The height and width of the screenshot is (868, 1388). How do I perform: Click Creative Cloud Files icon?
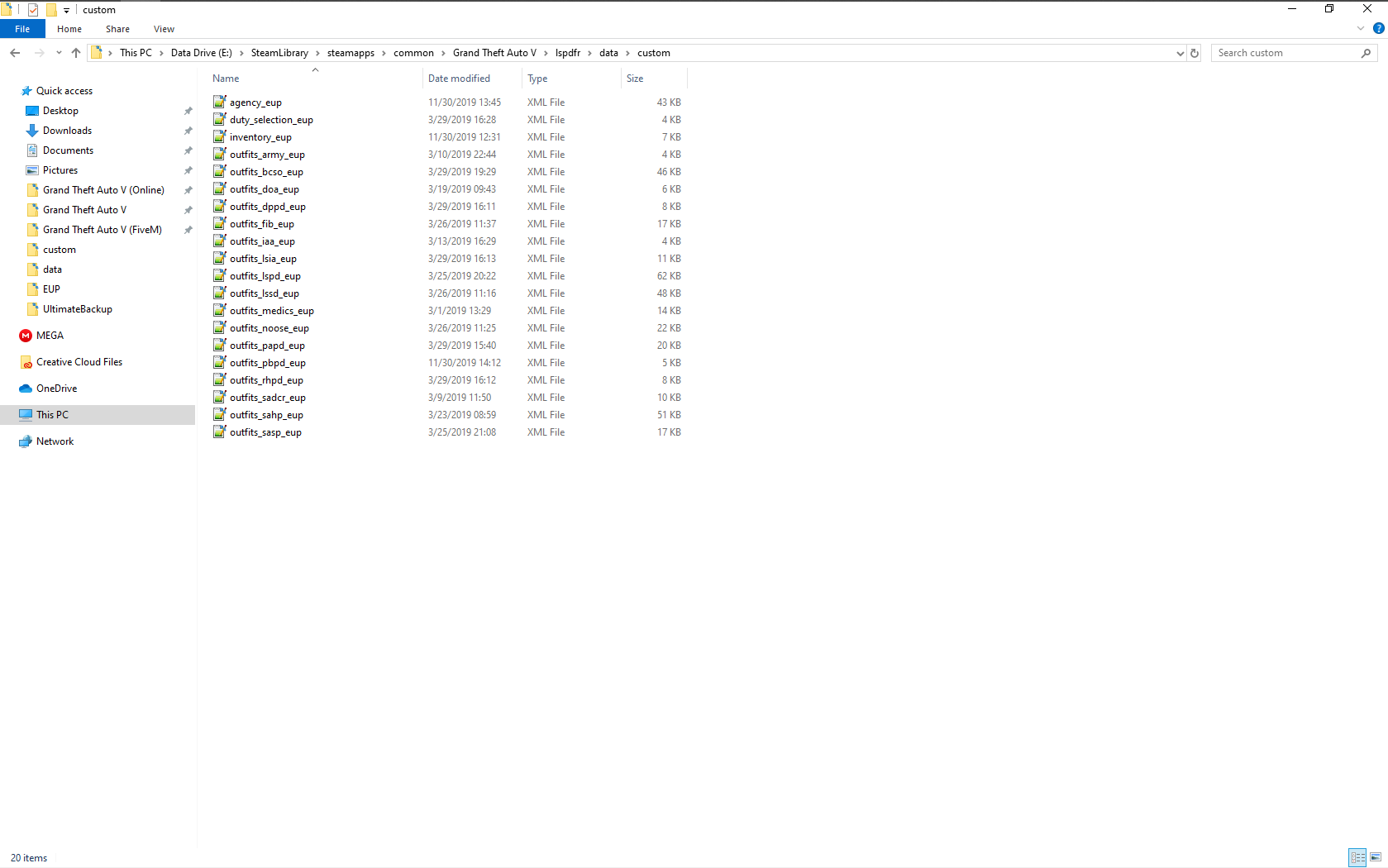pyautogui.click(x=26, y=362)
